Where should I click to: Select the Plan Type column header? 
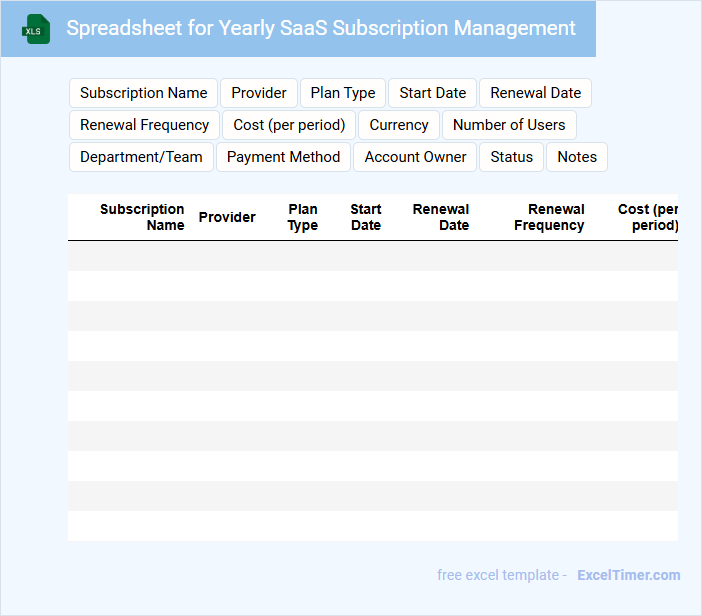302,217
